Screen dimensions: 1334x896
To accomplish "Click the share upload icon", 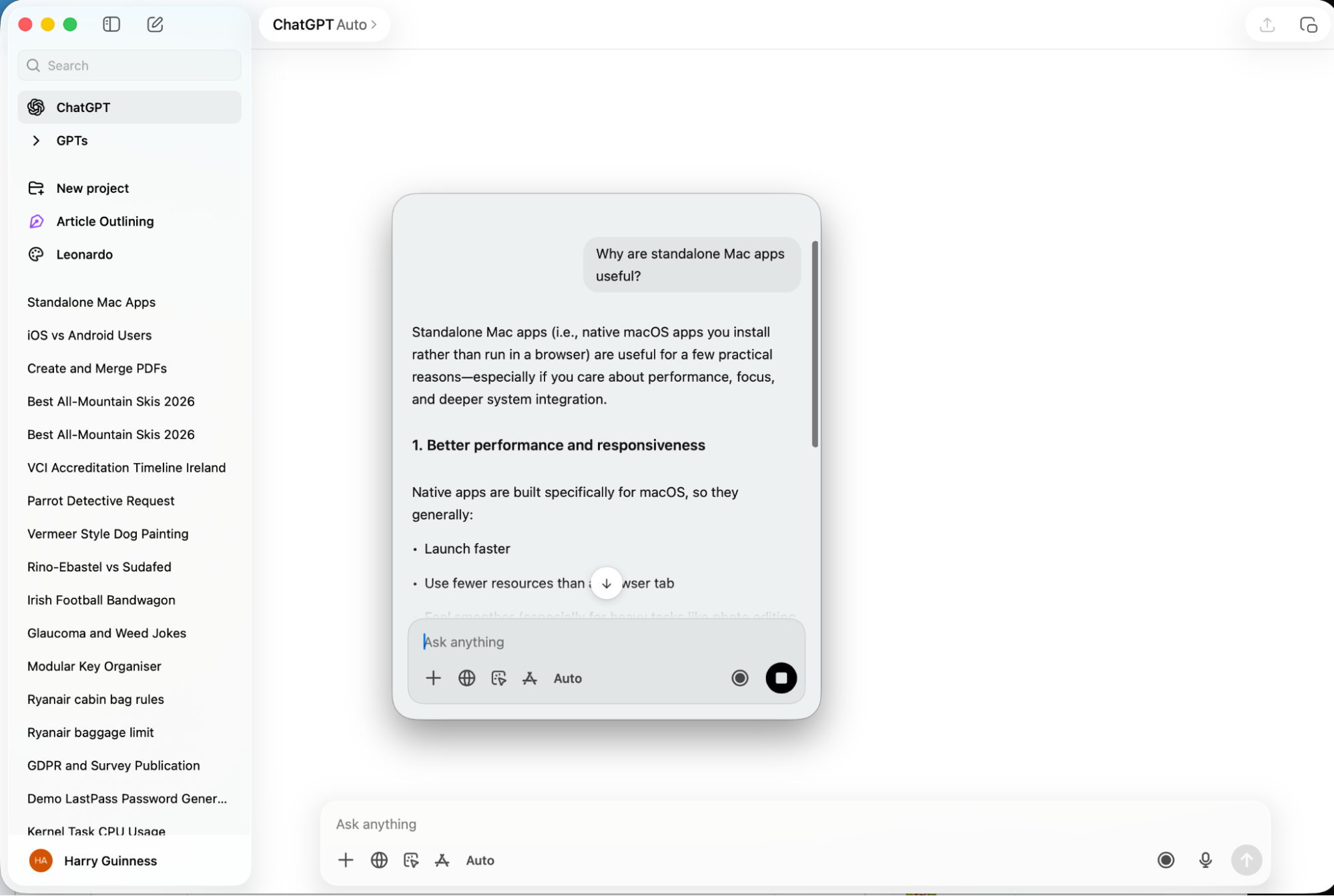I will click(1267, 25).
